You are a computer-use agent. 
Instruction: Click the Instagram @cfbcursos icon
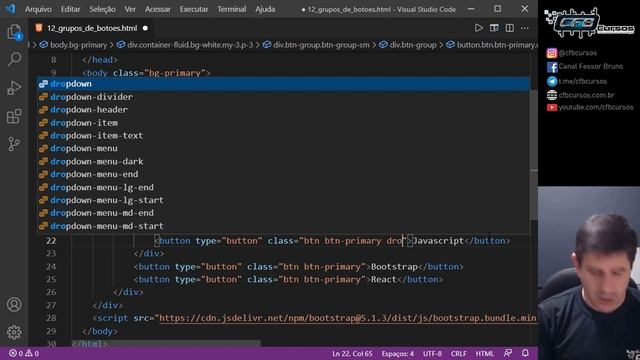552,53
